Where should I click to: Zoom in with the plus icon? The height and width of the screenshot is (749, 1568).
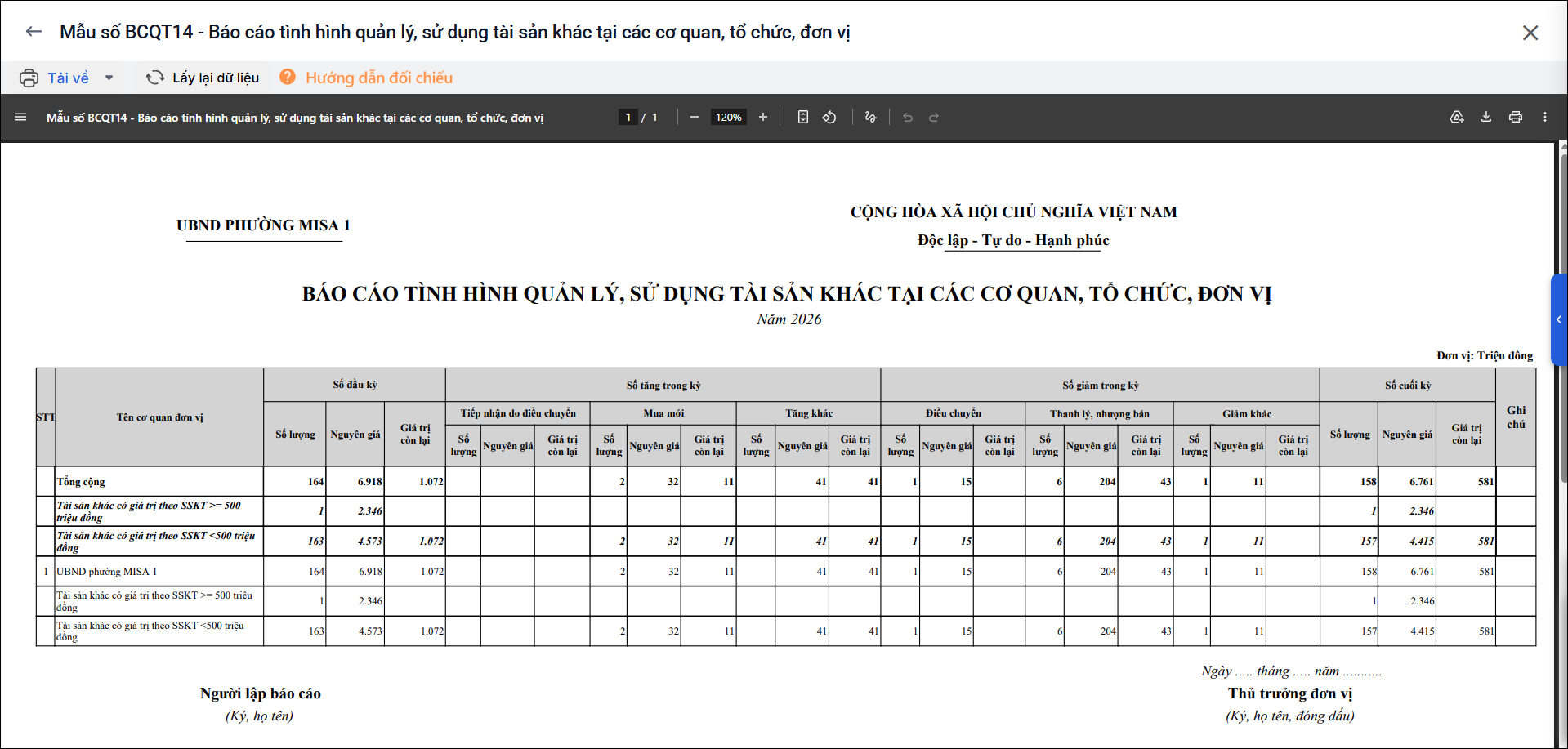[x=763, y=117]
